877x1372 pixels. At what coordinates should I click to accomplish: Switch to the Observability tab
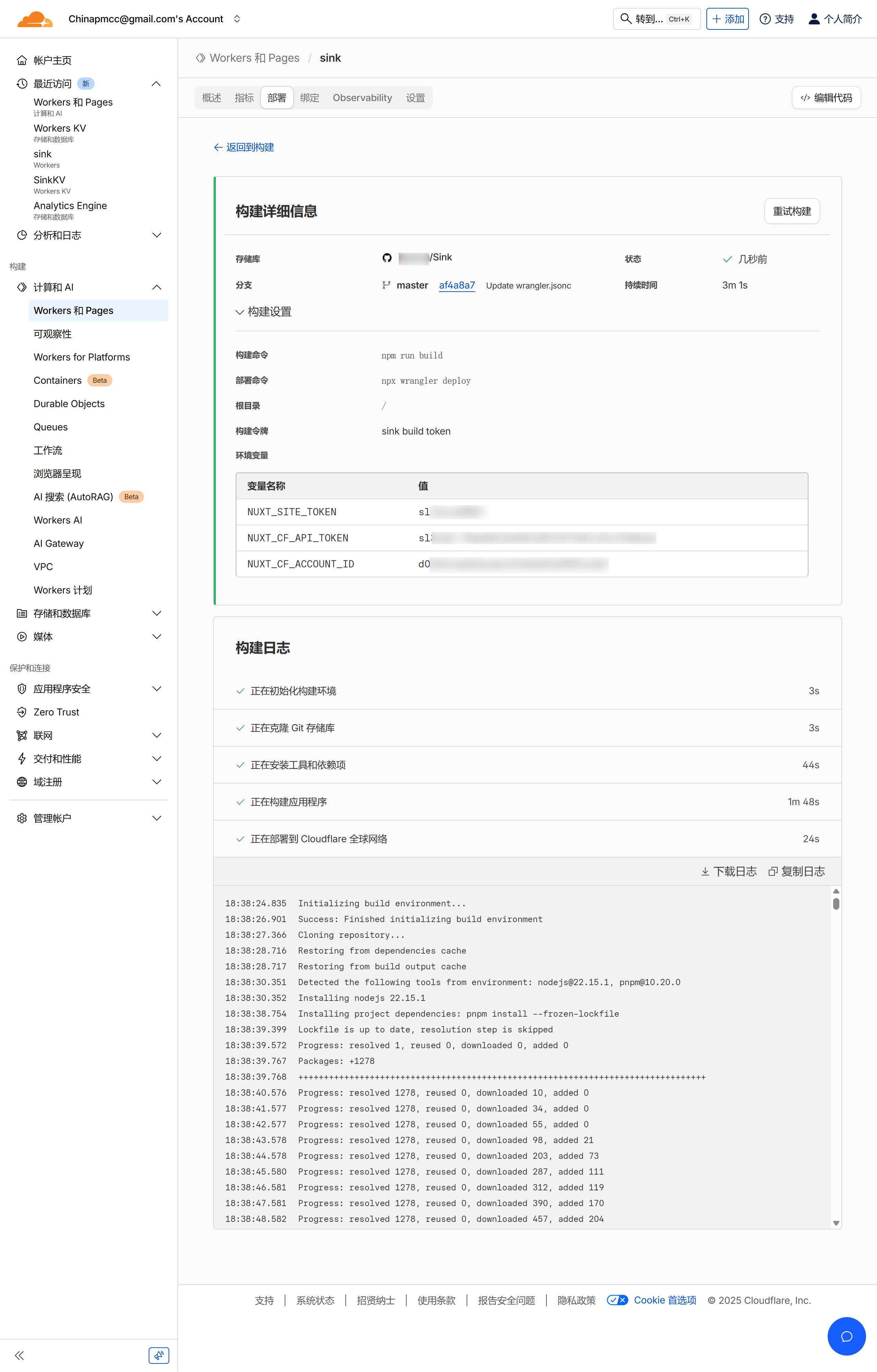point(362,98)
